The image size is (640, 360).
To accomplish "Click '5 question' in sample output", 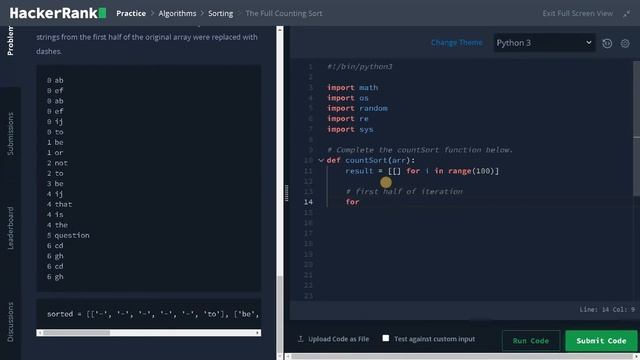I will pos(68,235).
